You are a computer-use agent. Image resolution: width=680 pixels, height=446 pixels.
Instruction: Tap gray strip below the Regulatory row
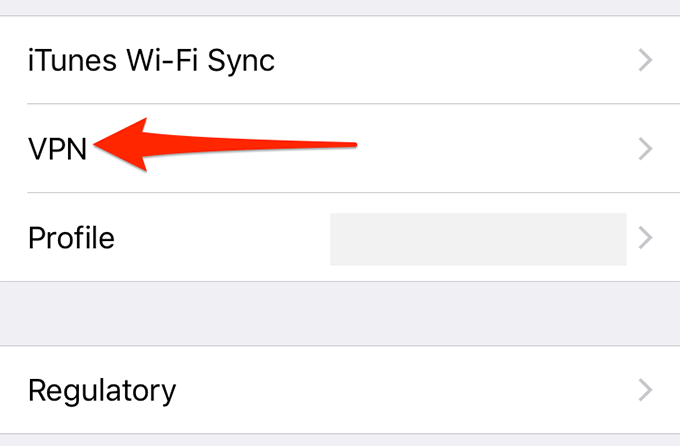(340, 440)
